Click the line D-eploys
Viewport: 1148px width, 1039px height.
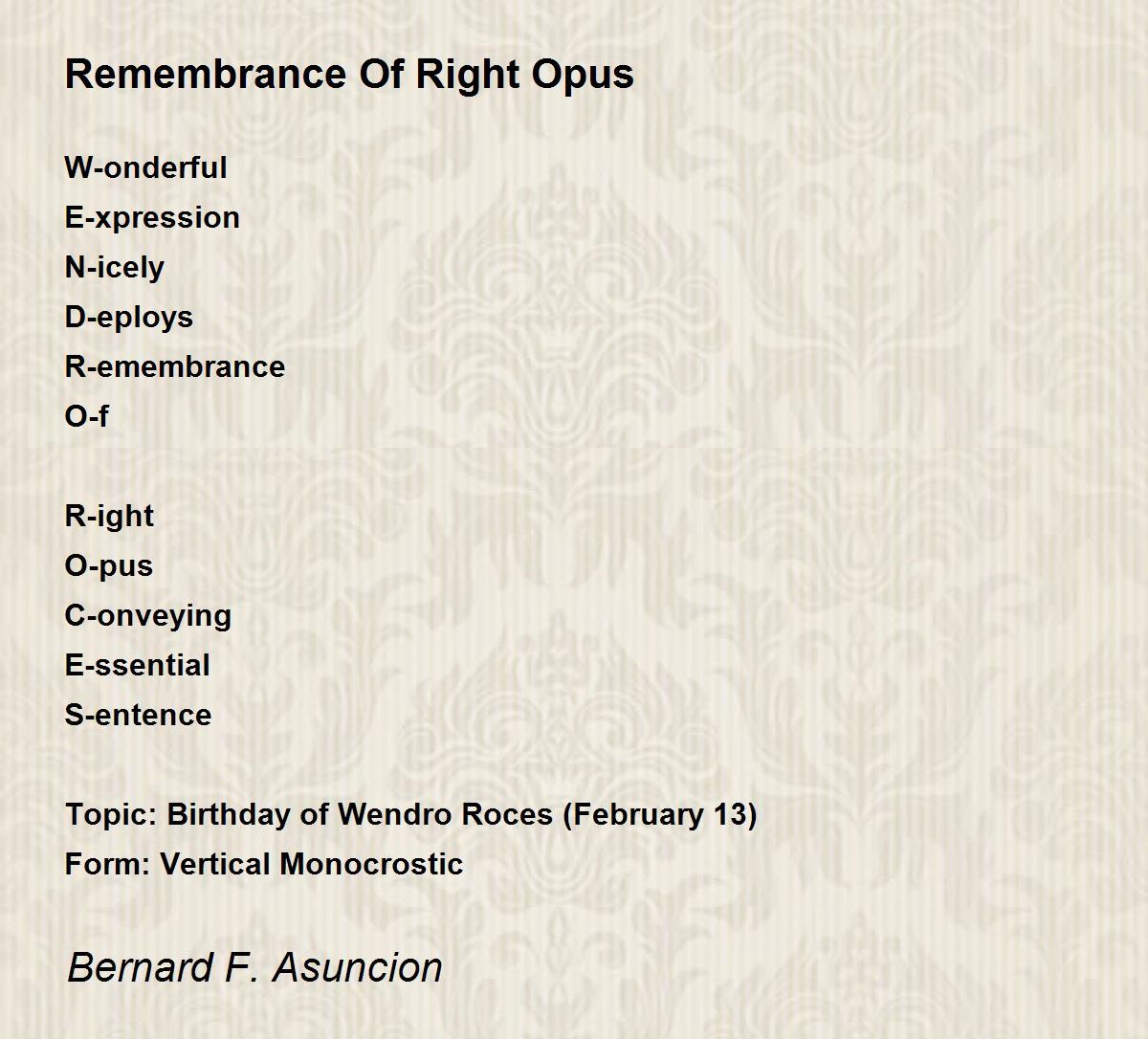(128, 317)
